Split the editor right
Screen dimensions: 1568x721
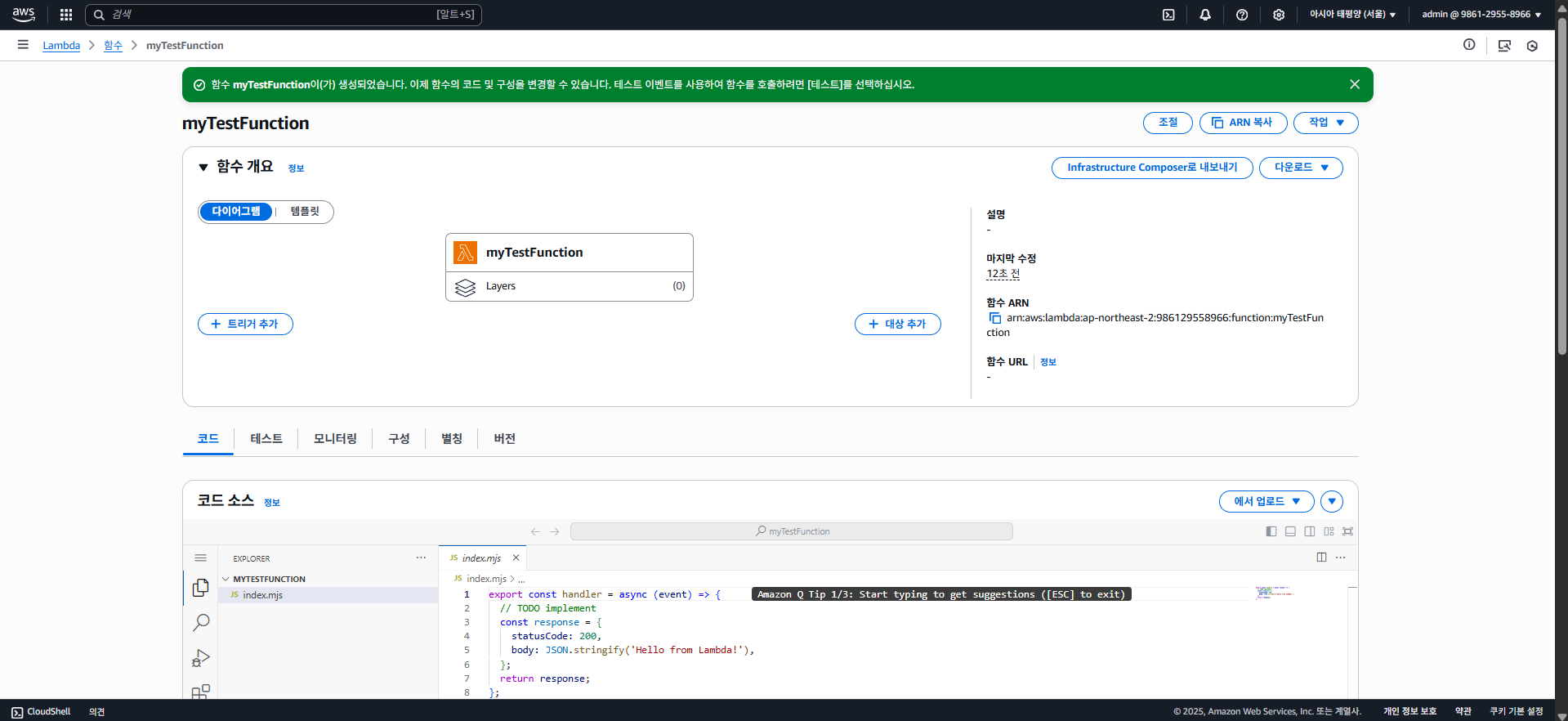pyautogui.click(x=1321, y=558)
